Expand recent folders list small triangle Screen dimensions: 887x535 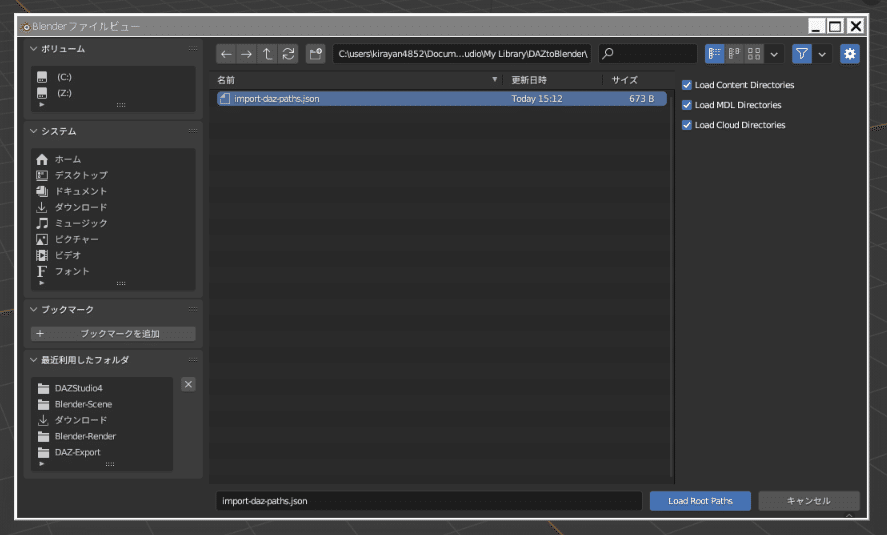pos(41,464)
